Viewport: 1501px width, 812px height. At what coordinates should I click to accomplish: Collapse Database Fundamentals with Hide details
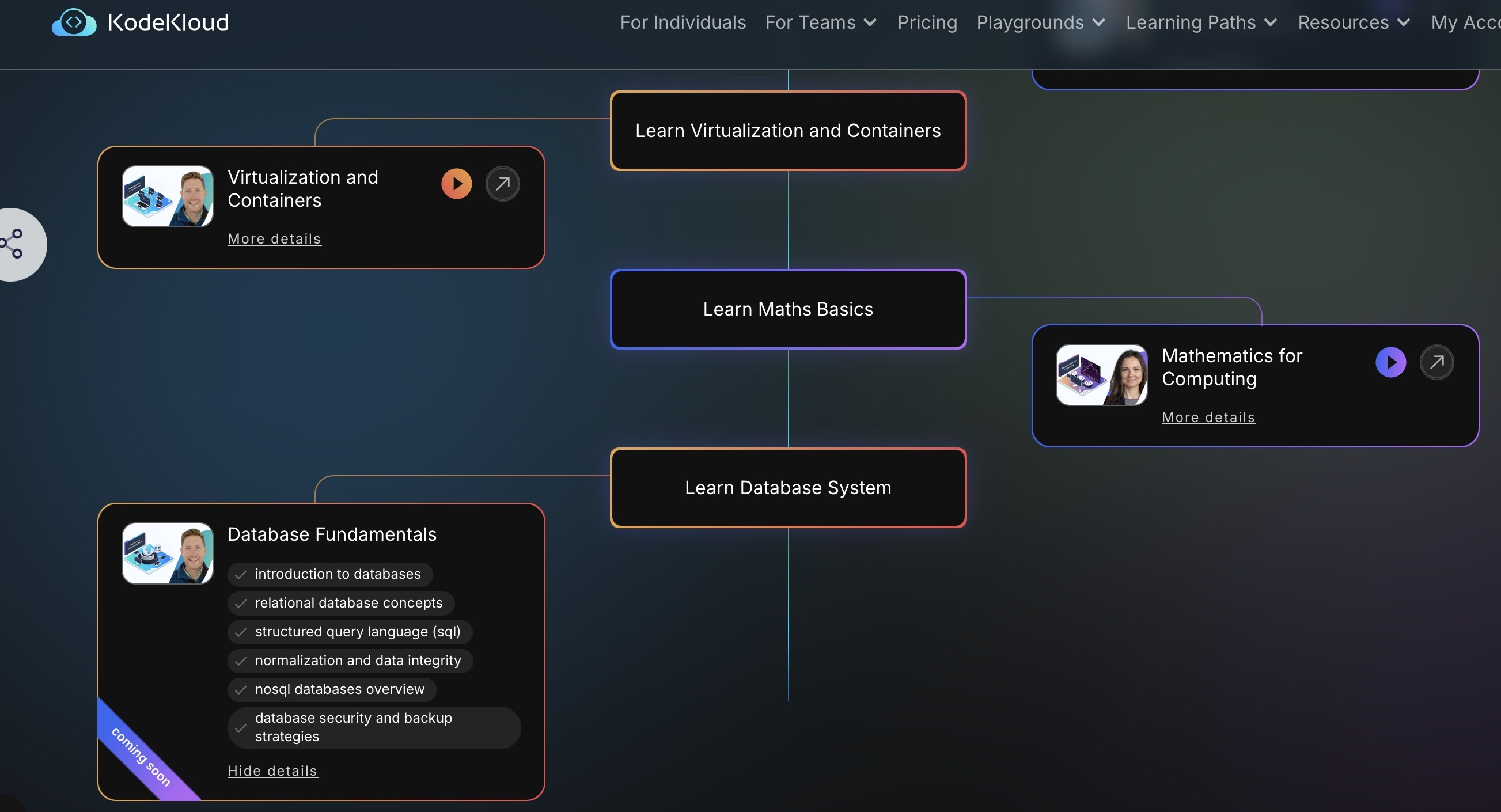click(x=272, y=771)
